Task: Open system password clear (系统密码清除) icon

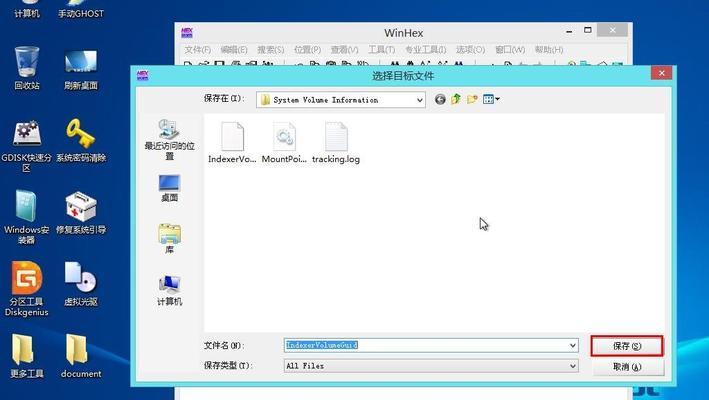Action: [81, 140]
